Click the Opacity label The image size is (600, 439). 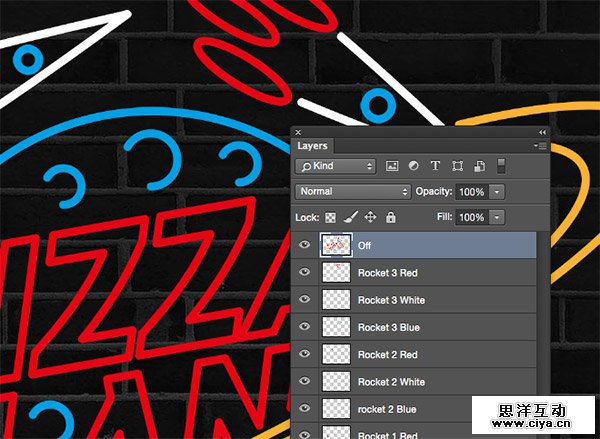434,191
